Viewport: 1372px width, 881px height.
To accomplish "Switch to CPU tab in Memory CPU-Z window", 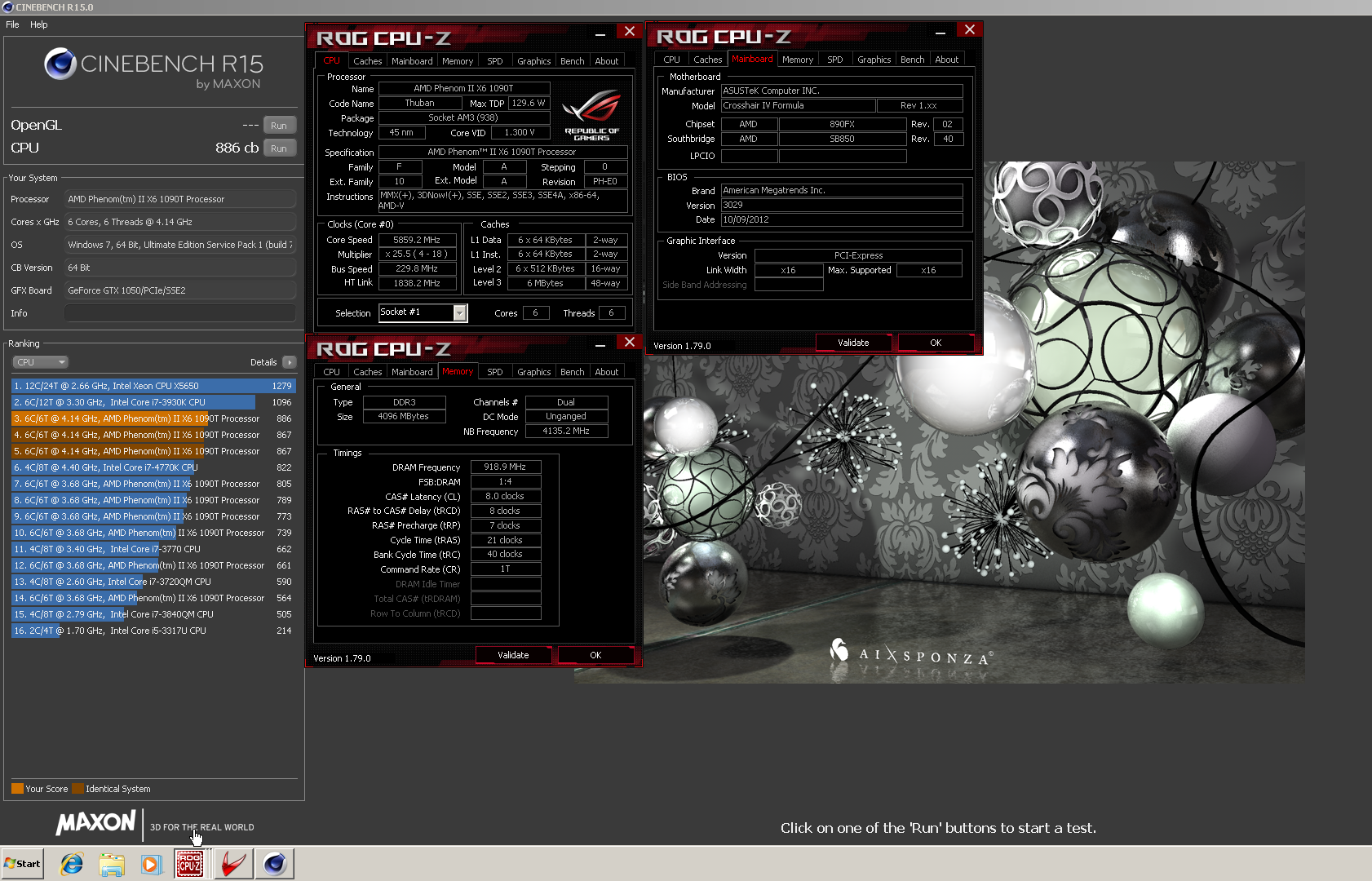I will [331, 372].
